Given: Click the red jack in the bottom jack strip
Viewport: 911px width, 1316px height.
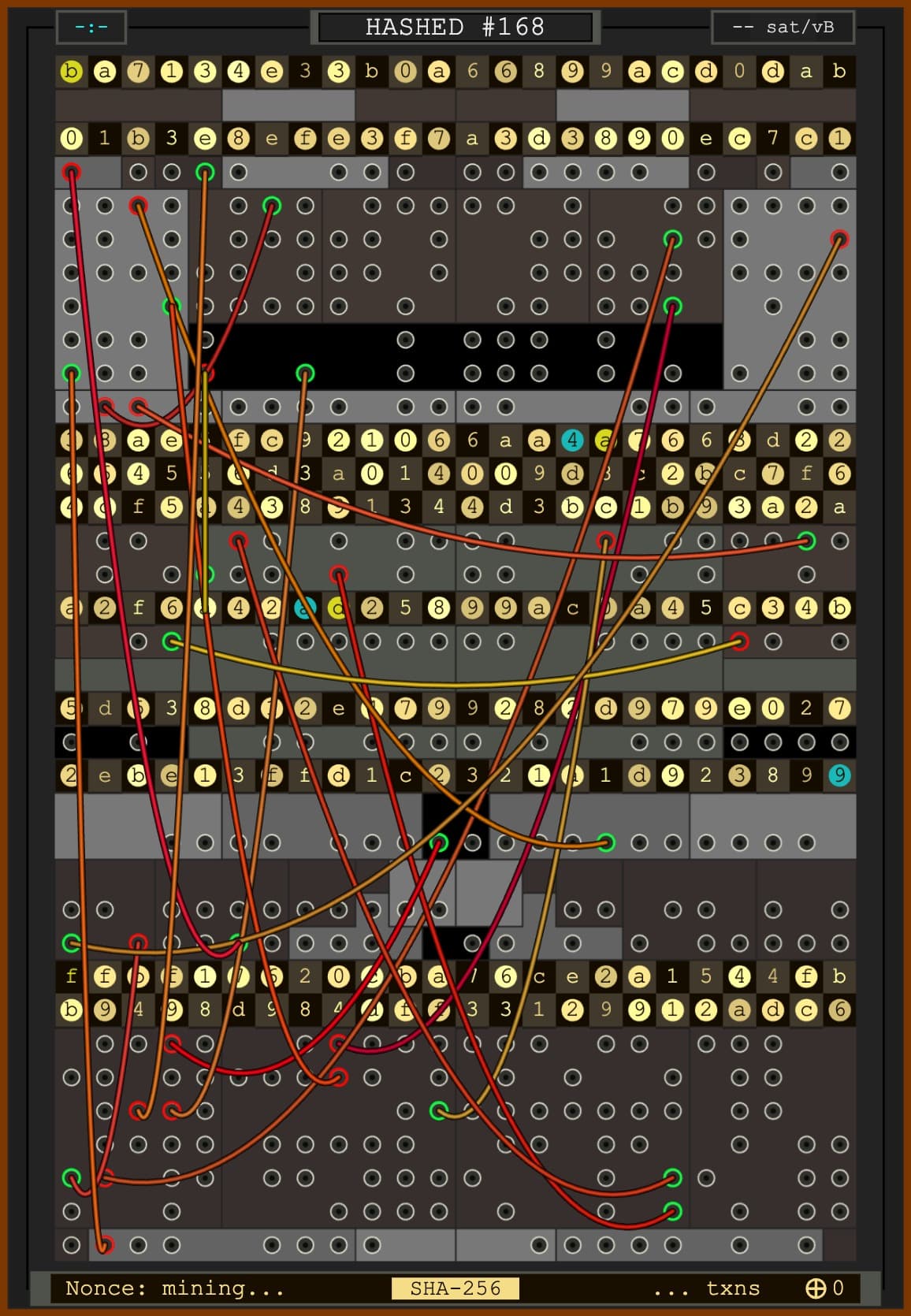Looking at the screenshot, I should [x=104, y=1245].
